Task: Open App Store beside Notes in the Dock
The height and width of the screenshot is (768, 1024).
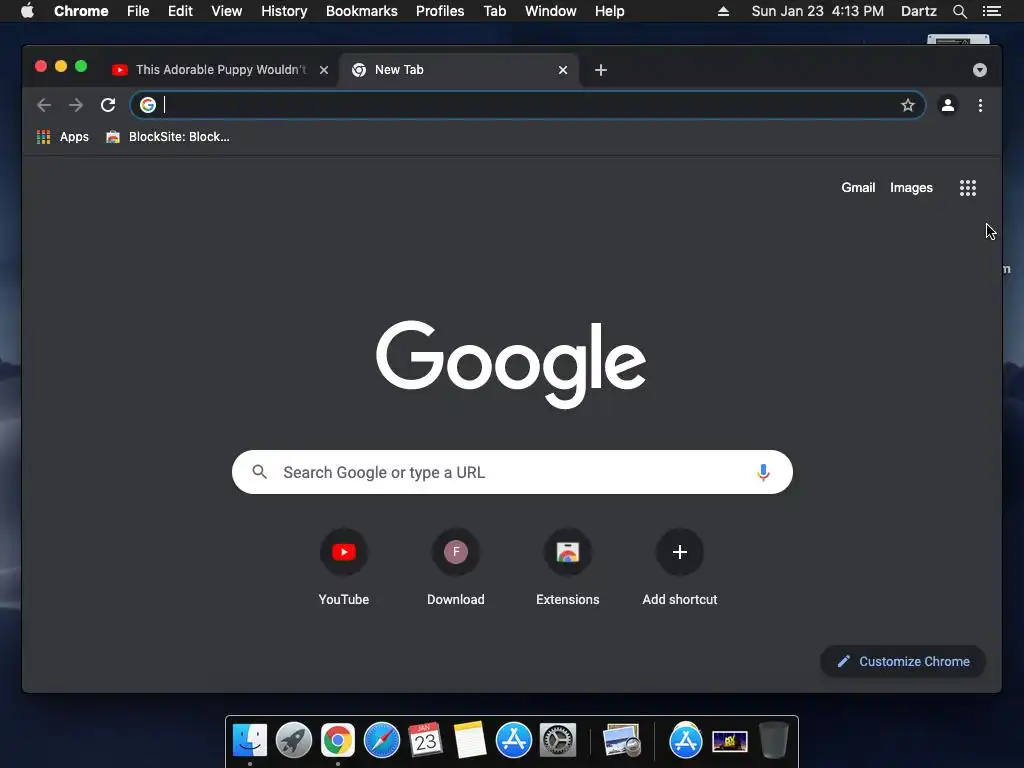Action: tap(513, 741)
